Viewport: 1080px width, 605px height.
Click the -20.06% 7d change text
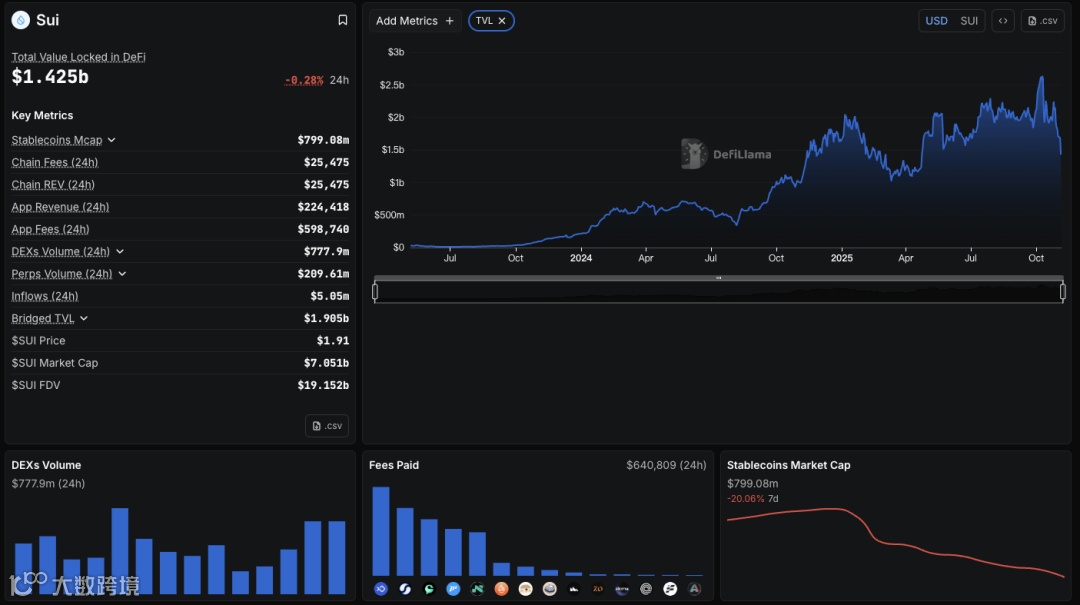(x=753, y=499)
